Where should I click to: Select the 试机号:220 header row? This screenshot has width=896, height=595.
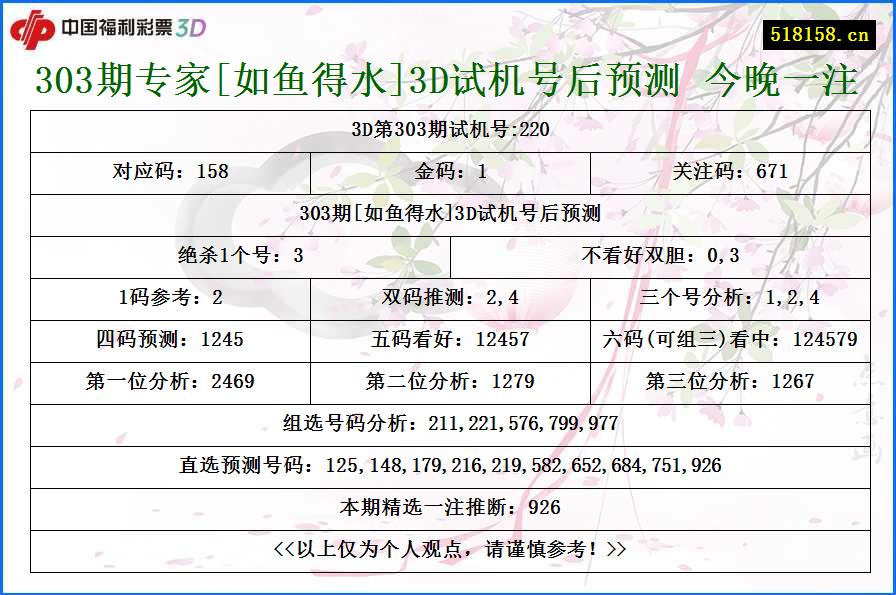point(447,129)
